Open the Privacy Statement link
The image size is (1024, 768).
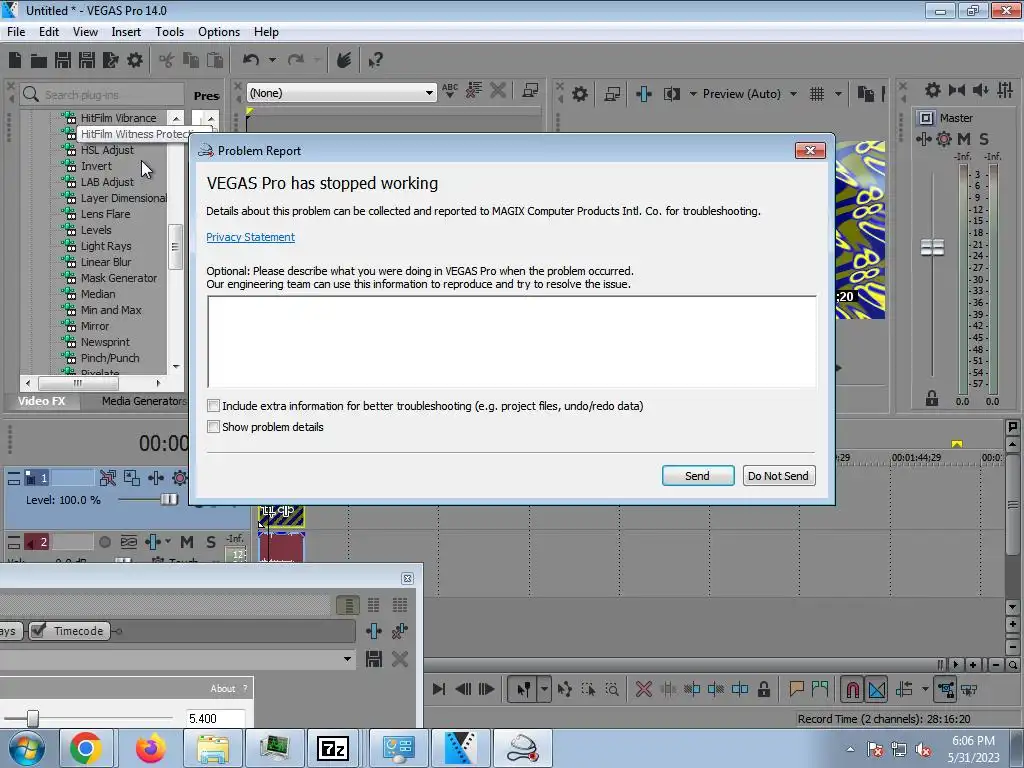(x=250, y=237)
